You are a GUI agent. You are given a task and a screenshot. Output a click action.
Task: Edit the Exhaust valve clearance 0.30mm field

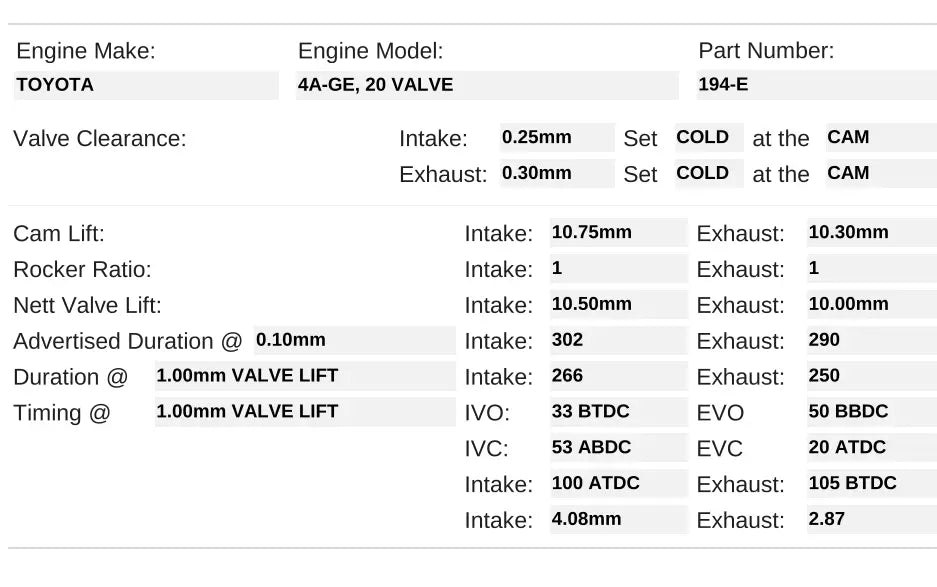(557, 173)
